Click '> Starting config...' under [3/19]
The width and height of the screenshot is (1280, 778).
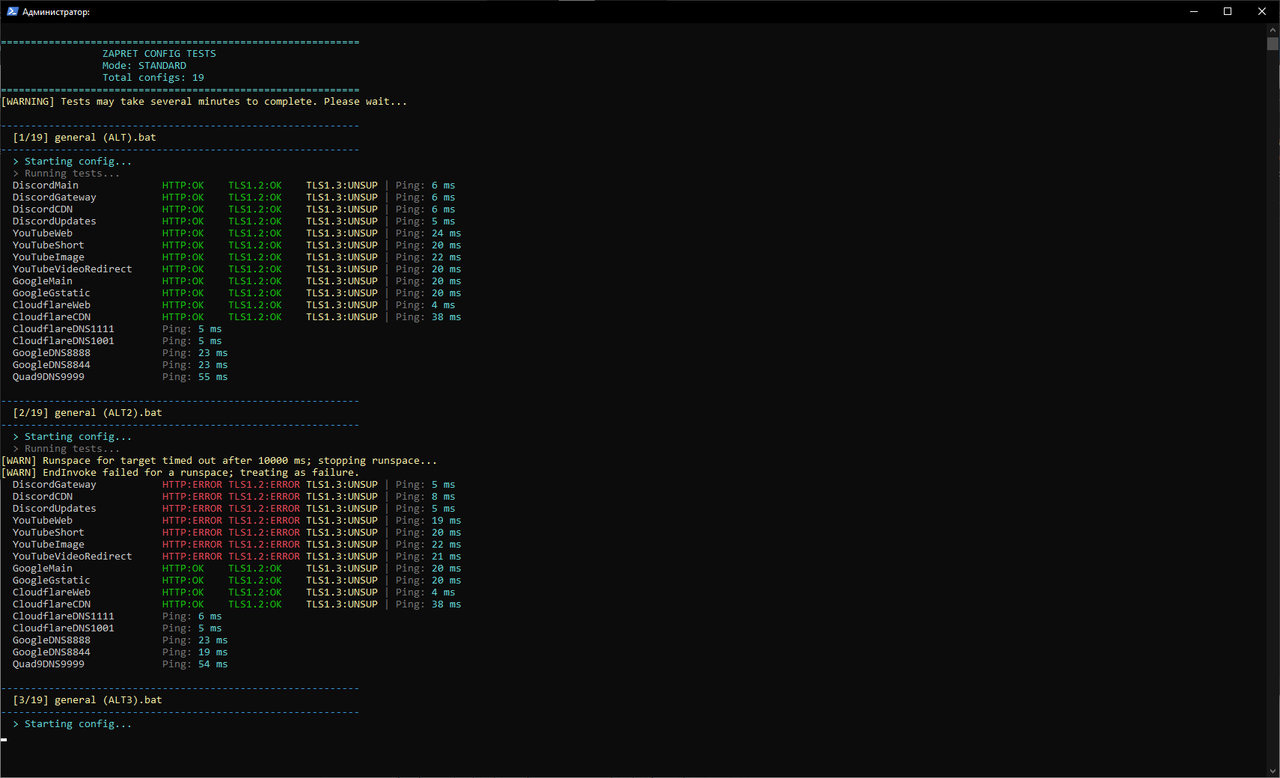[72, 724]
